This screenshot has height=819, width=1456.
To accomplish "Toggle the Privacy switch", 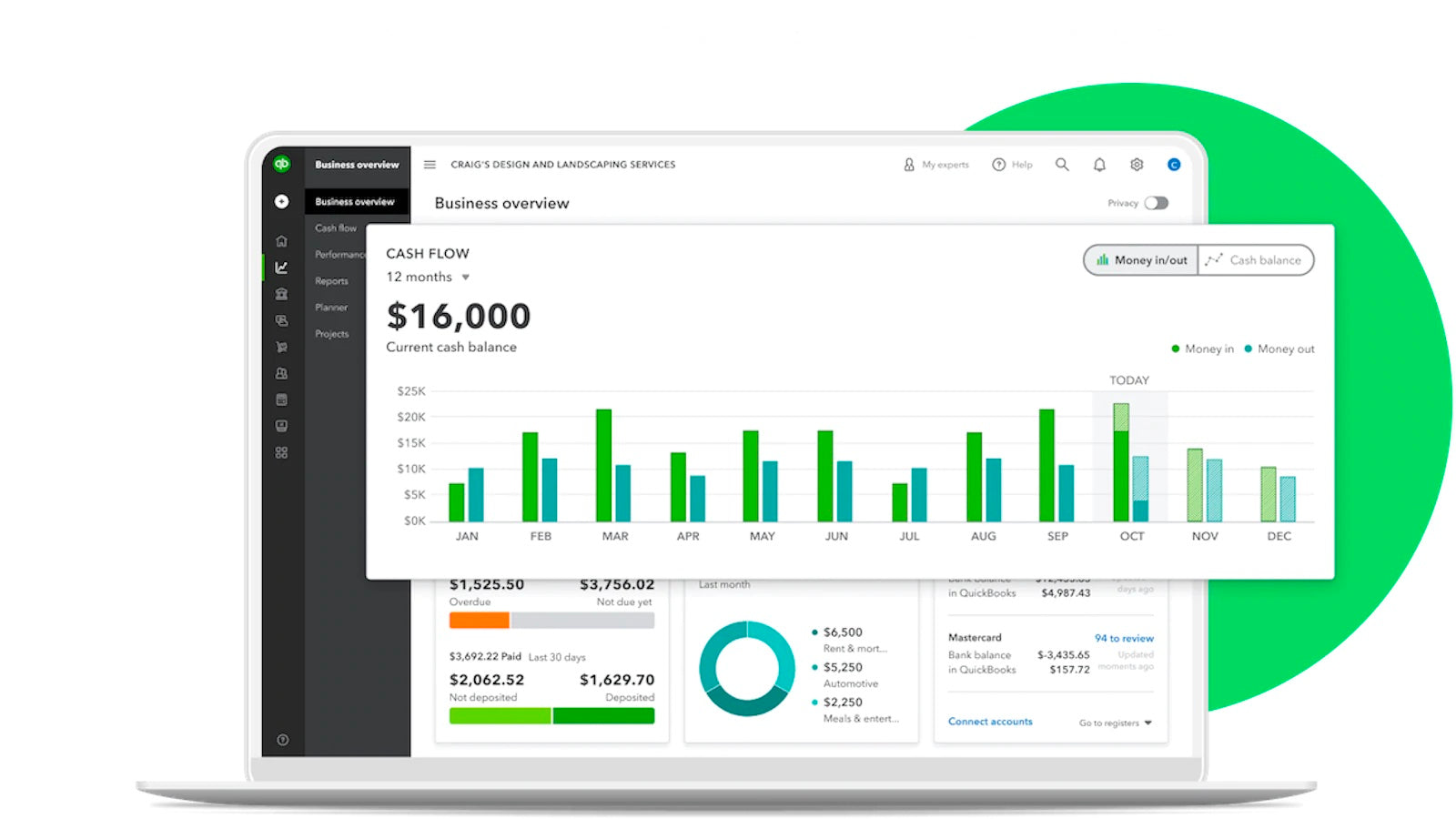I will pyautogui.click(x=1157, y=203).
